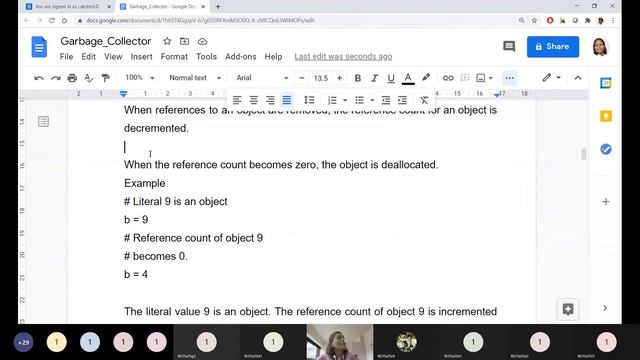Click the Explore button at bottom right

click(x=568, y=309)
